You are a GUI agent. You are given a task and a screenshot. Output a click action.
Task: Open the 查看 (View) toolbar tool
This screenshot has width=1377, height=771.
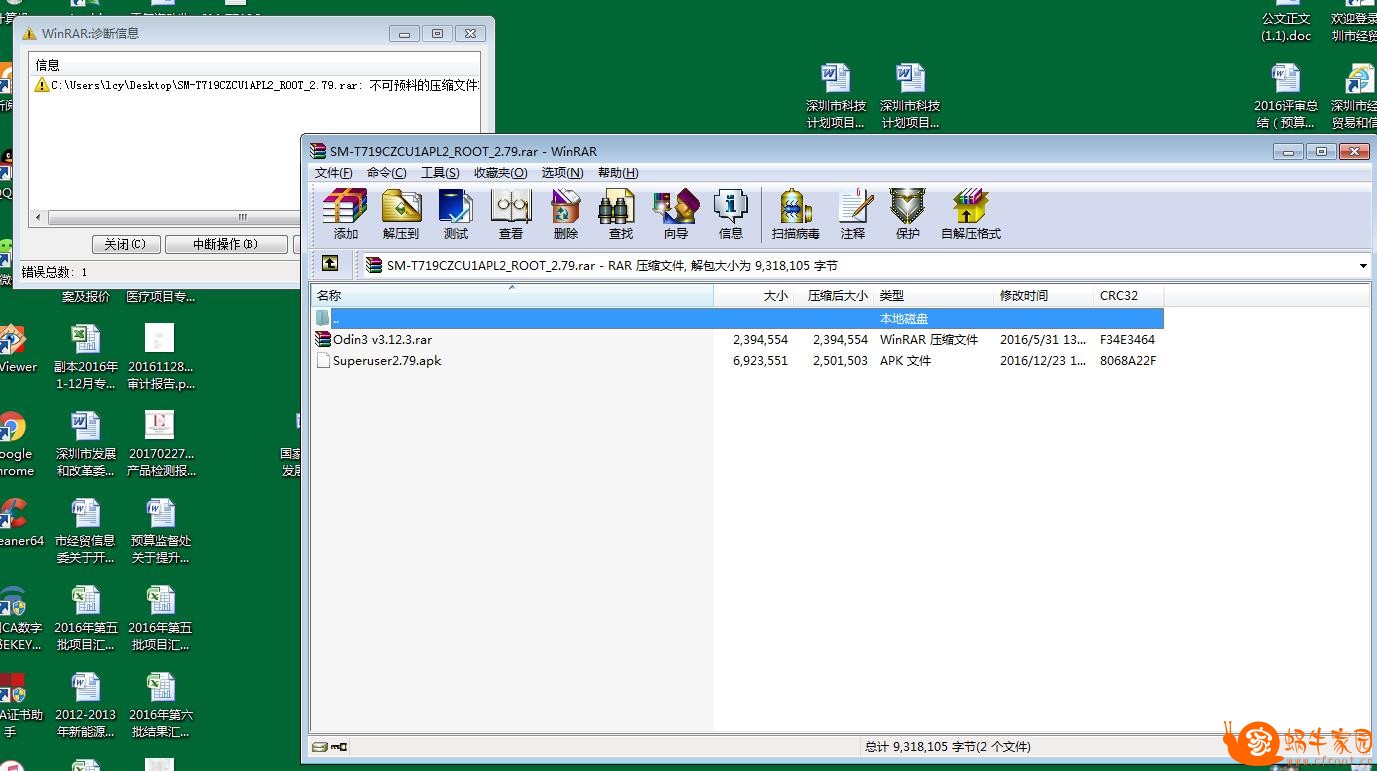click(511, 214)
